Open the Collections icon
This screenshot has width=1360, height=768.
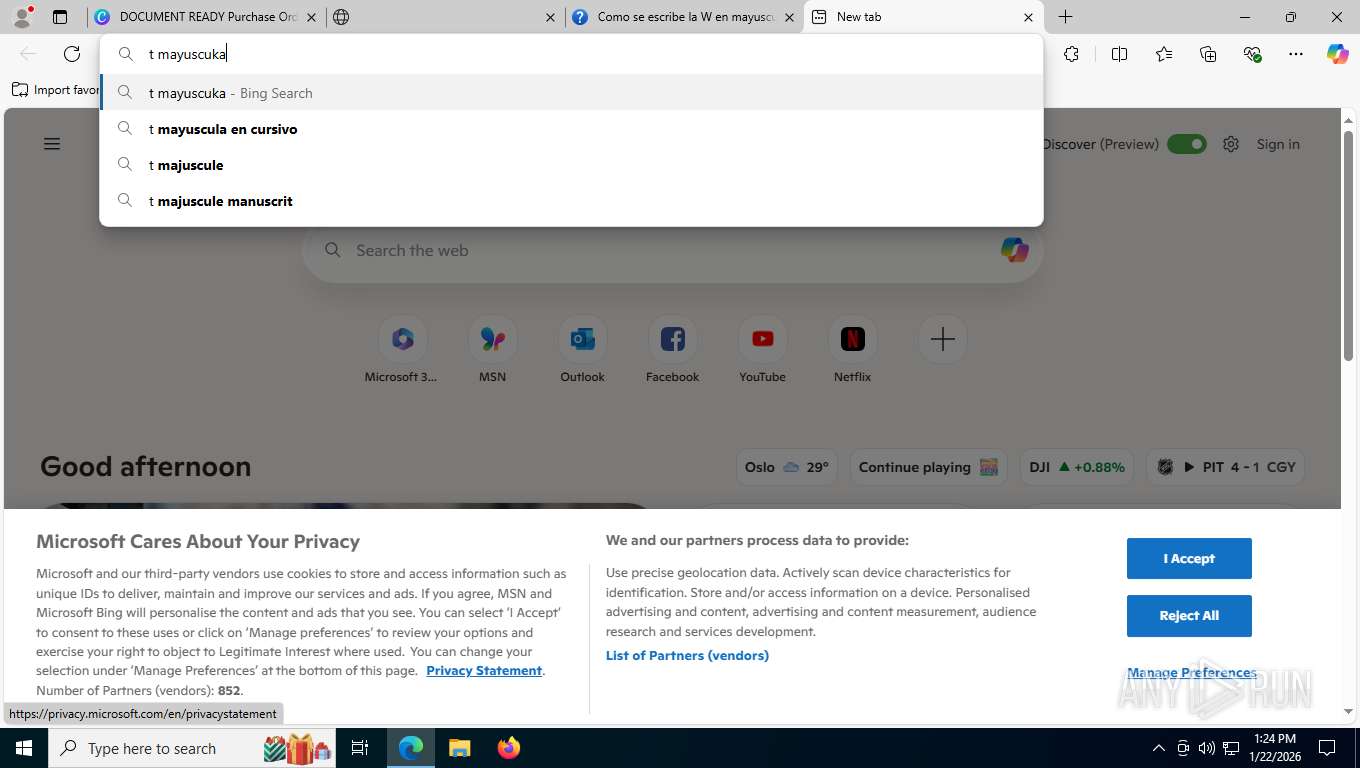(1208, 54)
